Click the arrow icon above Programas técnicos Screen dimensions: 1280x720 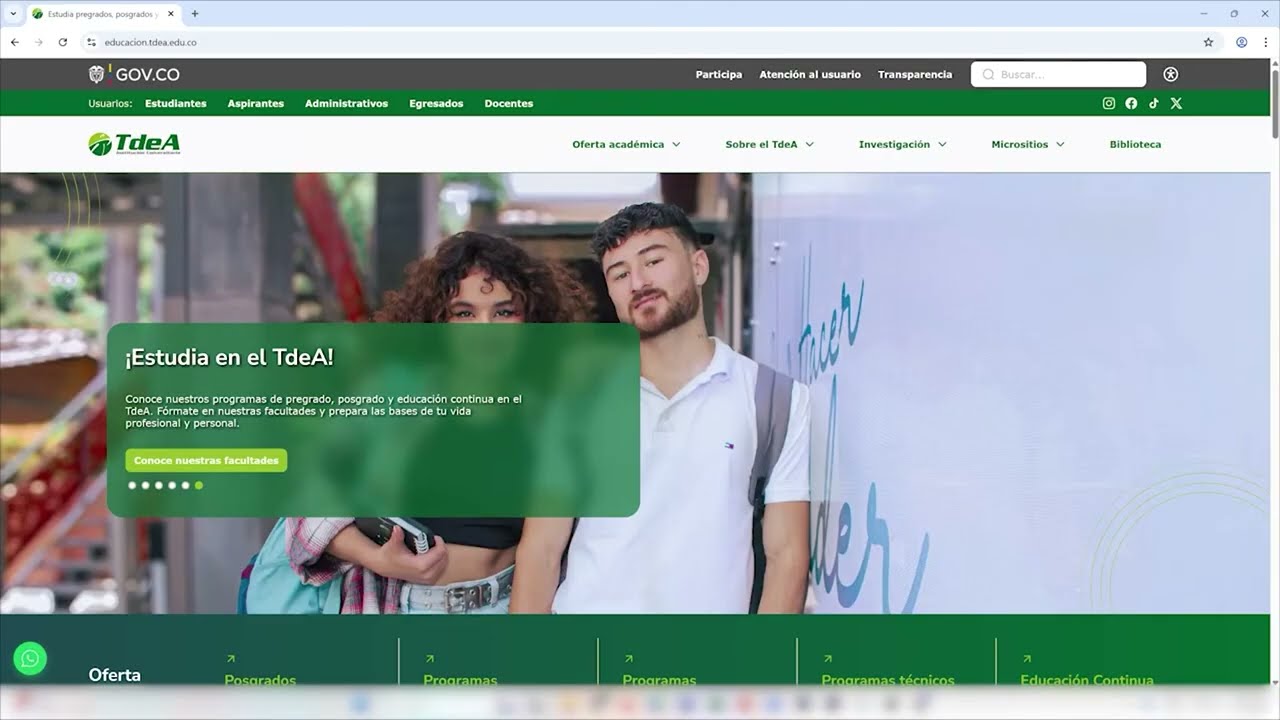pyautogui.click(x=827, y=659)
